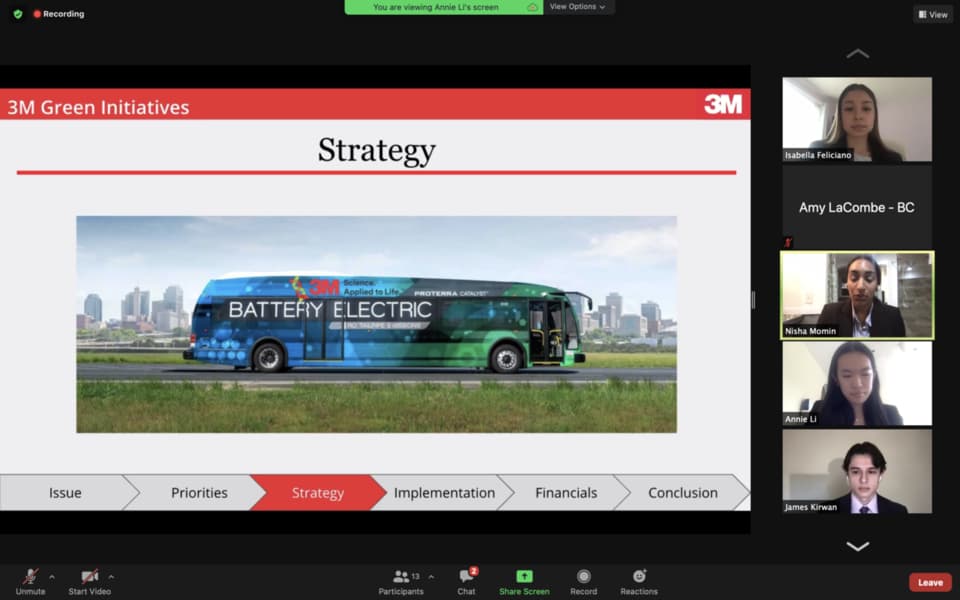Select Nisha Momin's video tile
The image size is (960, 600).
pos(857,296)
